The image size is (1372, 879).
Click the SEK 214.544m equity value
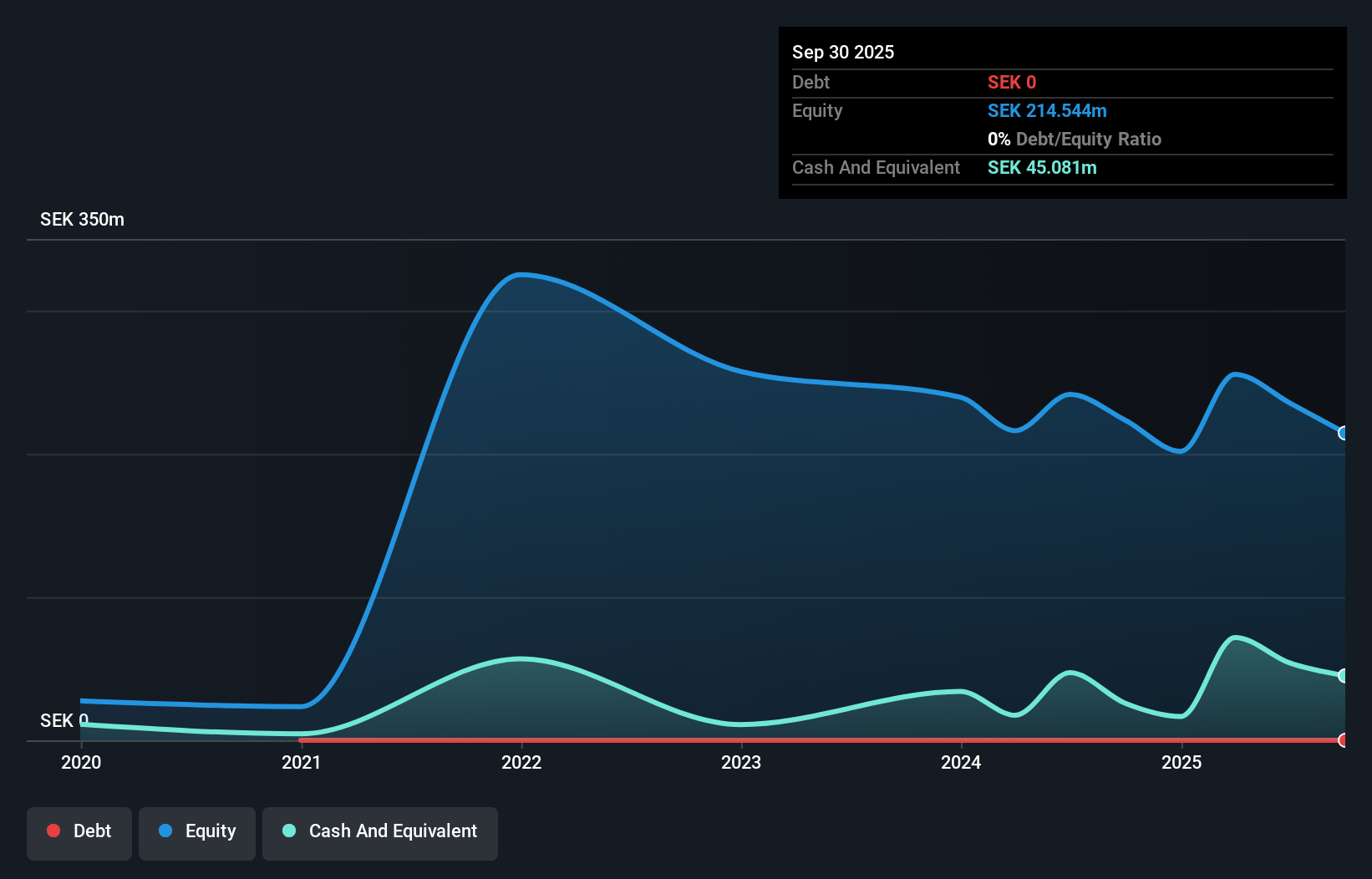click(x=1047, y=110)
